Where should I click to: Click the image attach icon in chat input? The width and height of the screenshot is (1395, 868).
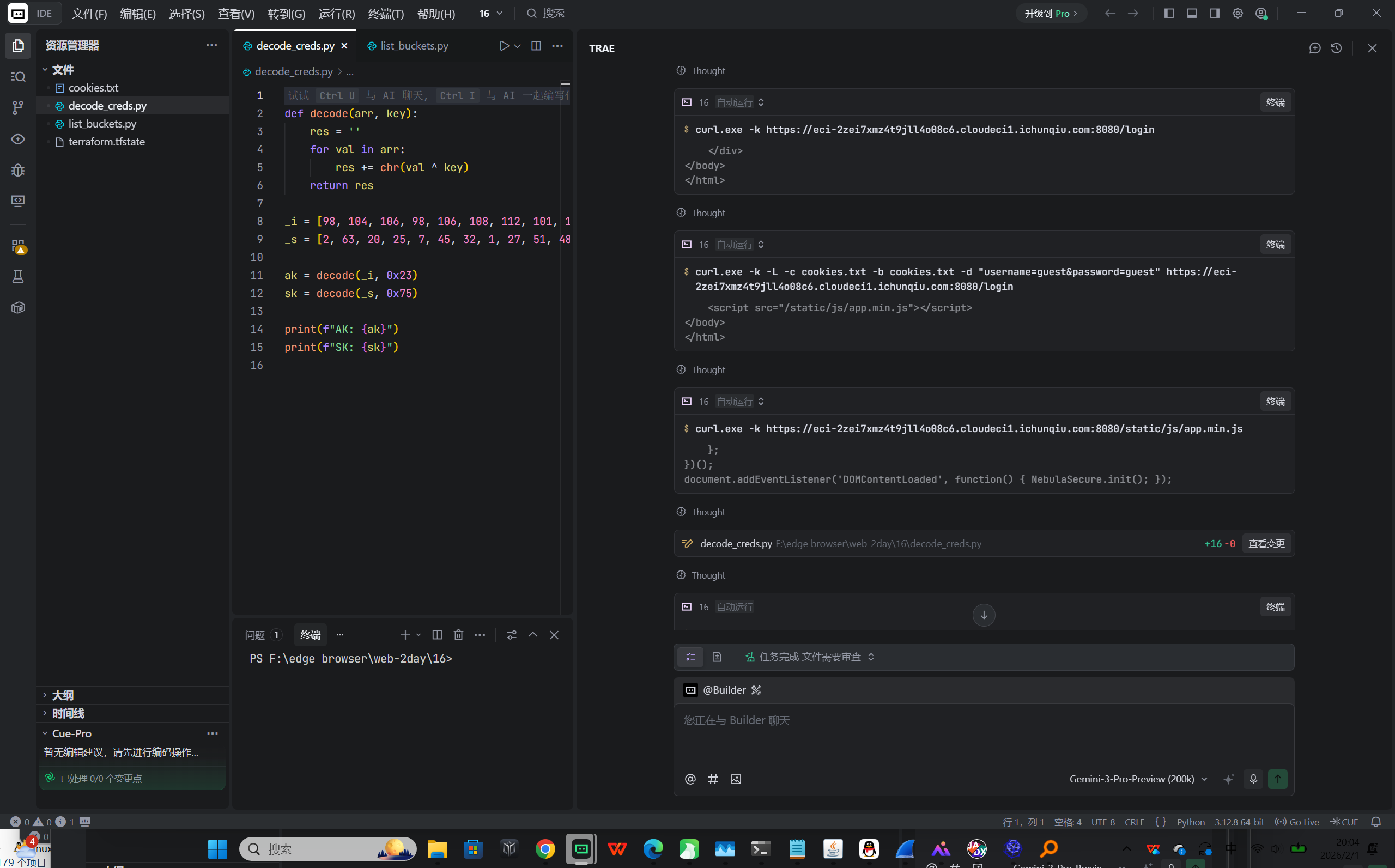[x=736, y=779]
